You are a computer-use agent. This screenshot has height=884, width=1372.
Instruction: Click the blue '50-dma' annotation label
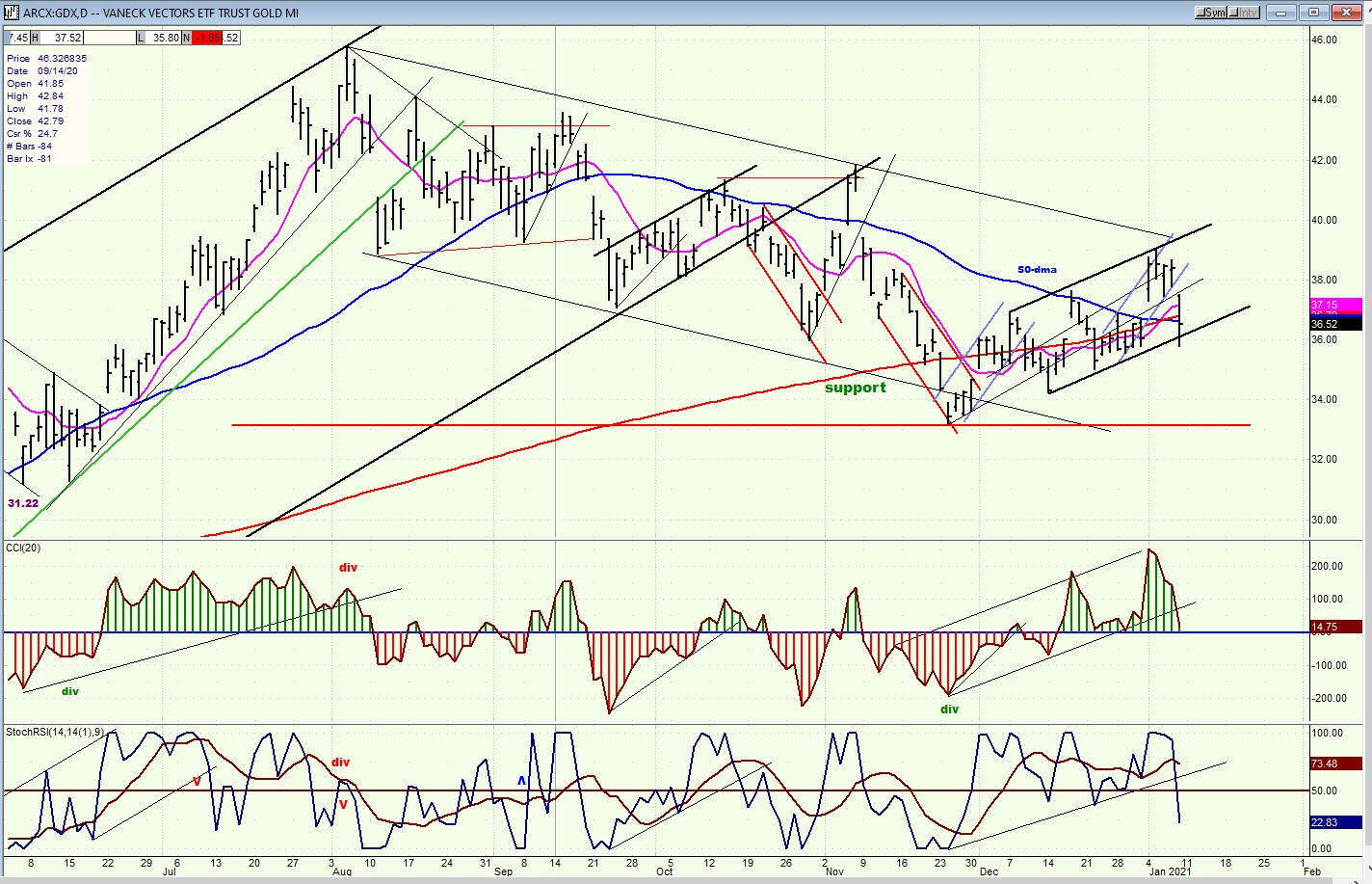pyautogui.click(x=1037, y=270)
